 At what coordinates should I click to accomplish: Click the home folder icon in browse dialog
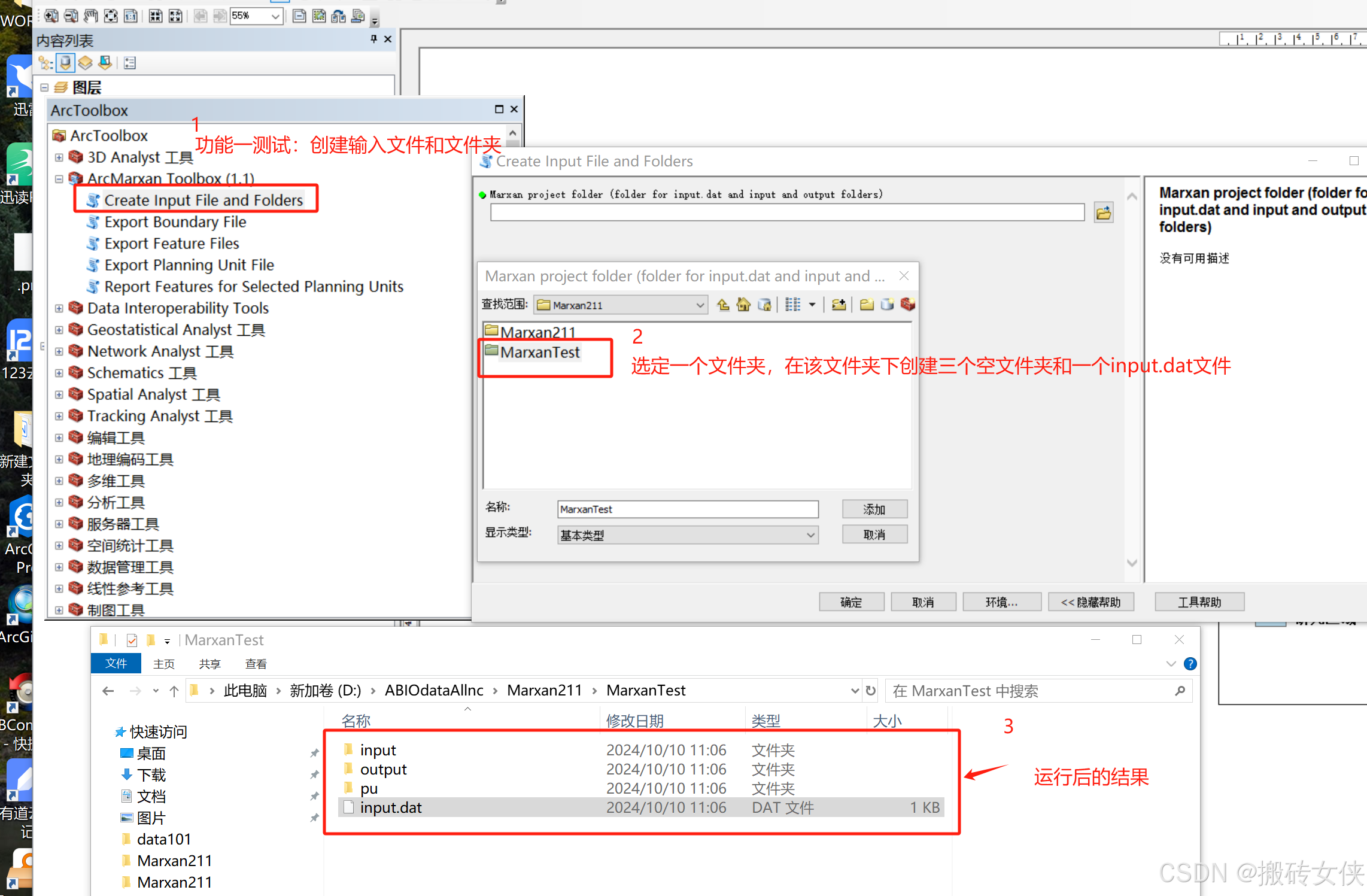tap(743, 305)
